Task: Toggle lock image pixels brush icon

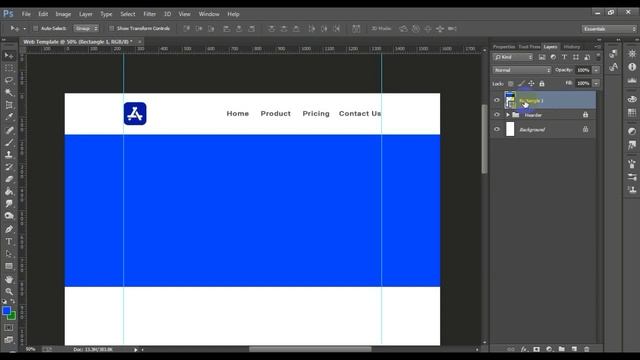Action: click(521, 84)
